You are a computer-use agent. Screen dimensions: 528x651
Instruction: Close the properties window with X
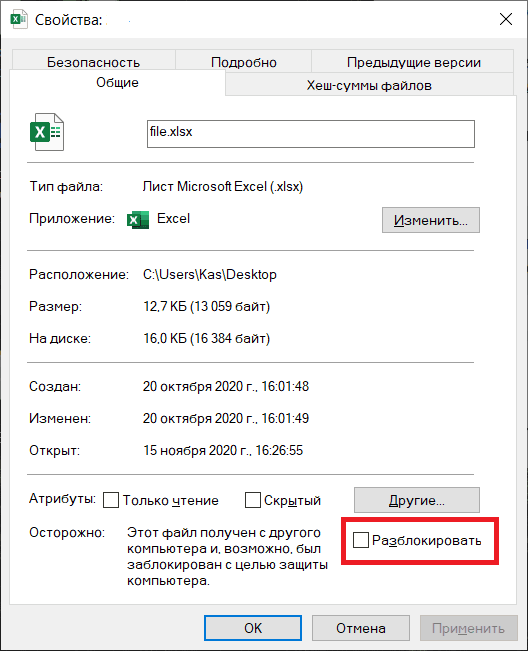pyautogui.click(x=506, y=19)
